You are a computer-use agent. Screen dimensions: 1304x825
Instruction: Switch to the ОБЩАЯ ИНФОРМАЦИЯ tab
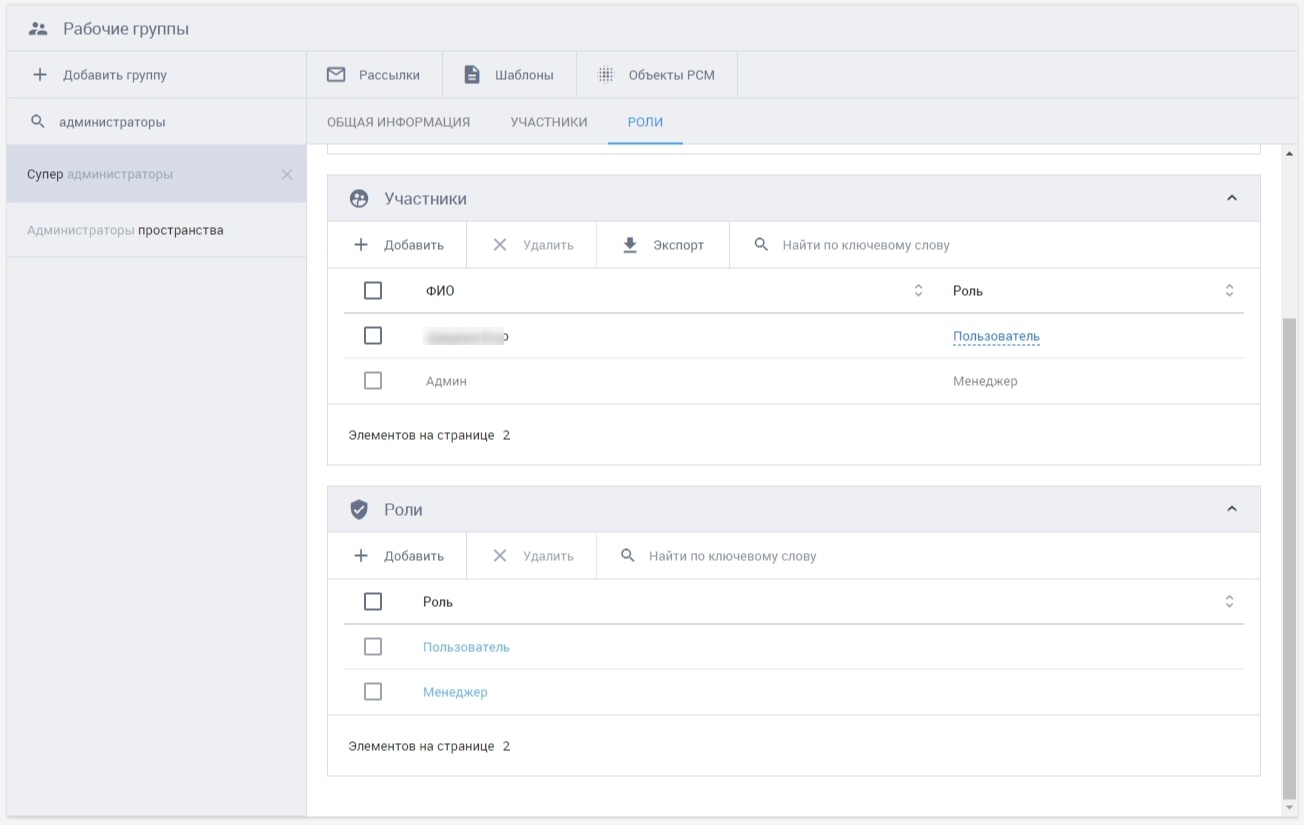398,122
